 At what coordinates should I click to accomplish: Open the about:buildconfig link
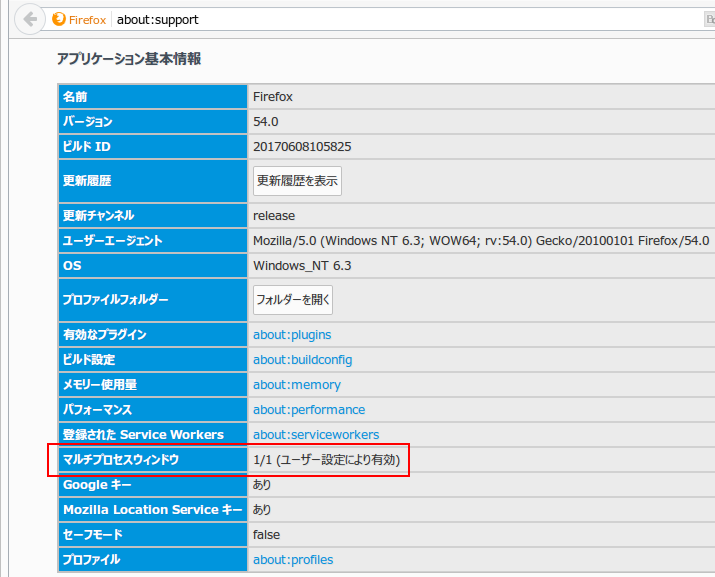(x=302, y=359)
